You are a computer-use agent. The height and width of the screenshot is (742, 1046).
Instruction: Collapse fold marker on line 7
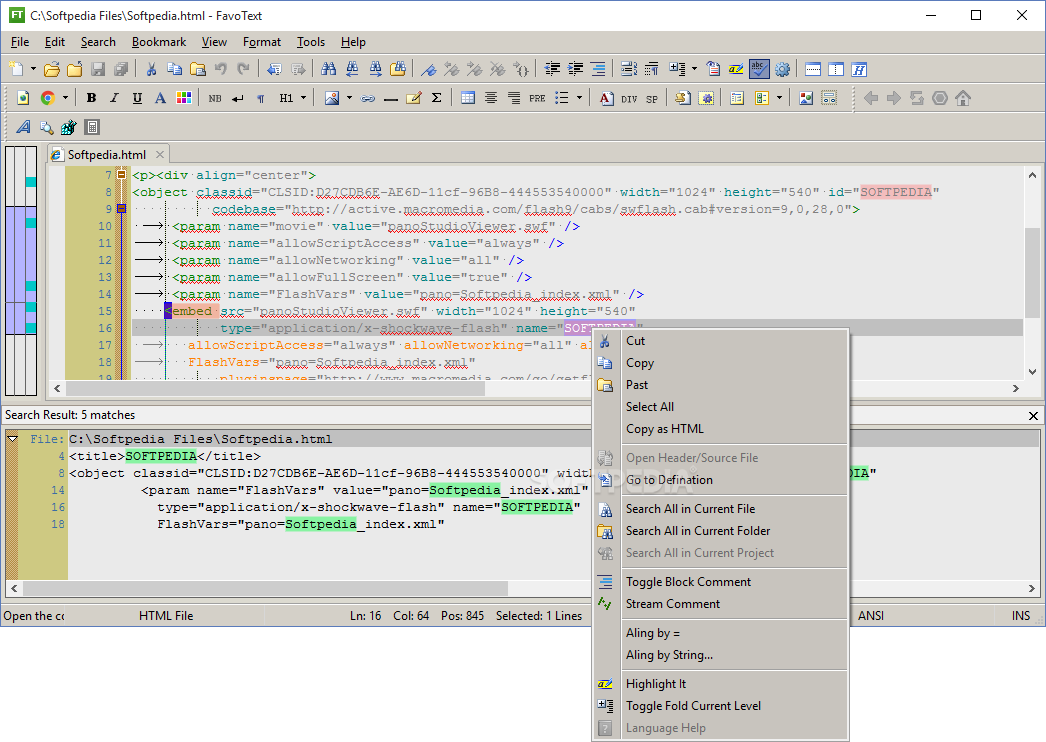point(121,175)
